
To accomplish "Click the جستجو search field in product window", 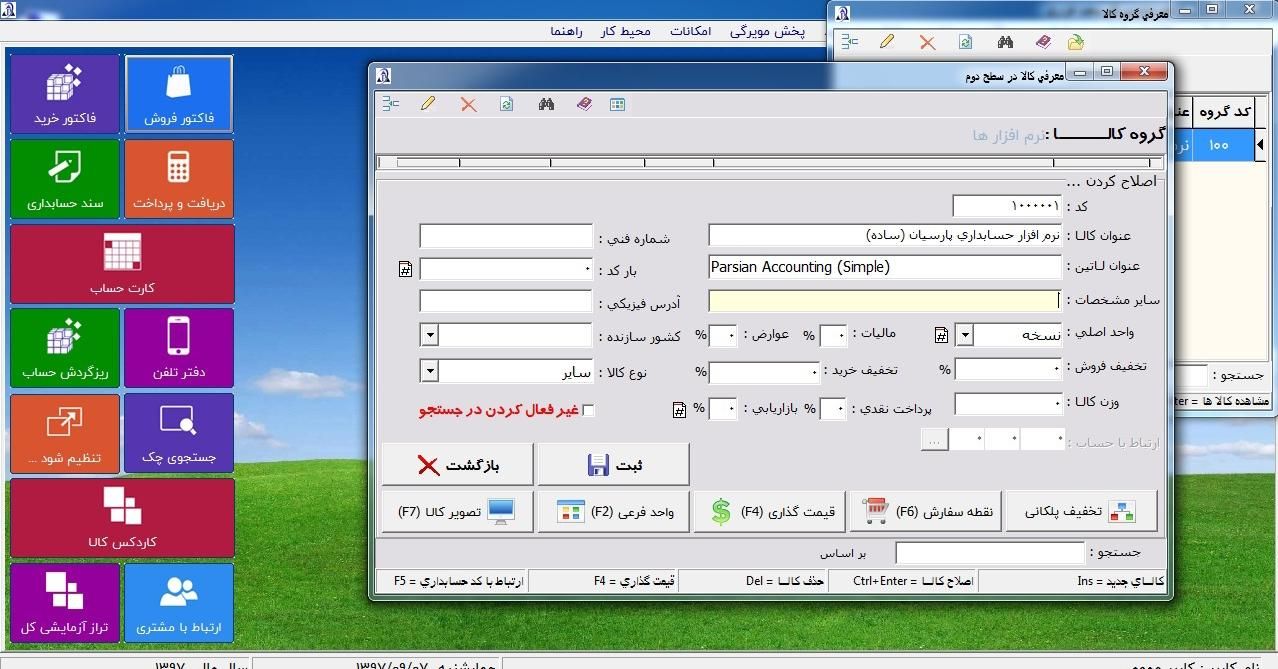I will 989,553.
